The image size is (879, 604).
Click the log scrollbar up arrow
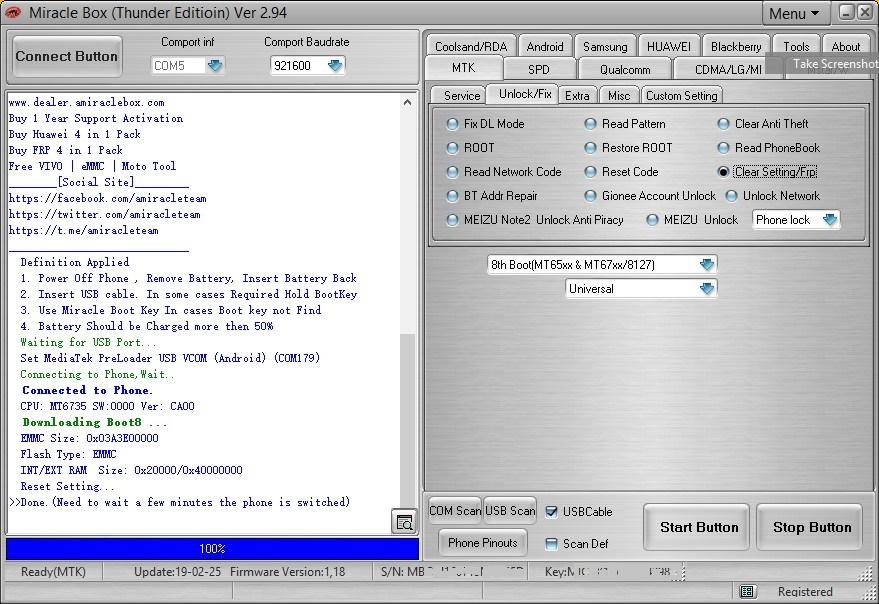(x=408, y=102)
